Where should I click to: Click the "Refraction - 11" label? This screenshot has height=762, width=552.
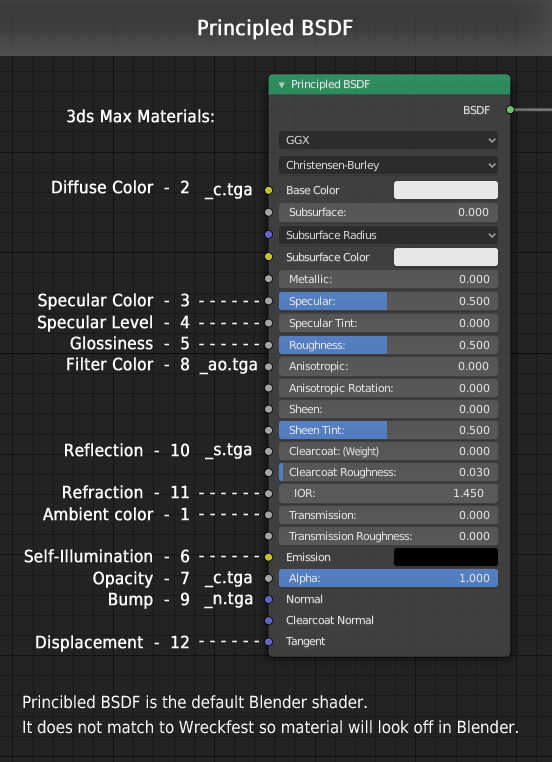point(125,493)
